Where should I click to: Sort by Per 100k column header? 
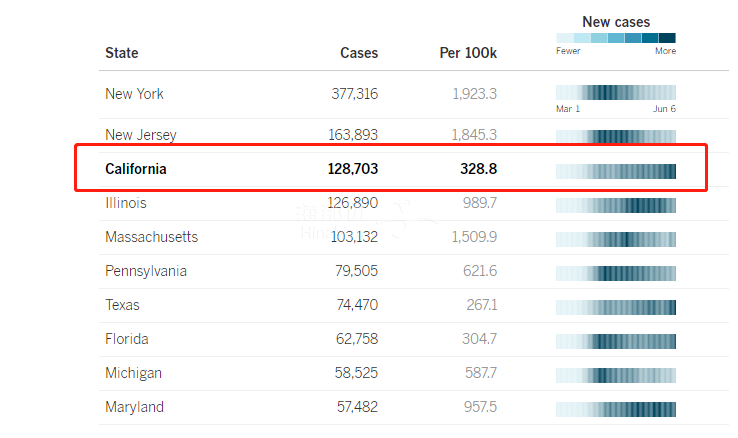pyautogui.click(x=468, y=53)
